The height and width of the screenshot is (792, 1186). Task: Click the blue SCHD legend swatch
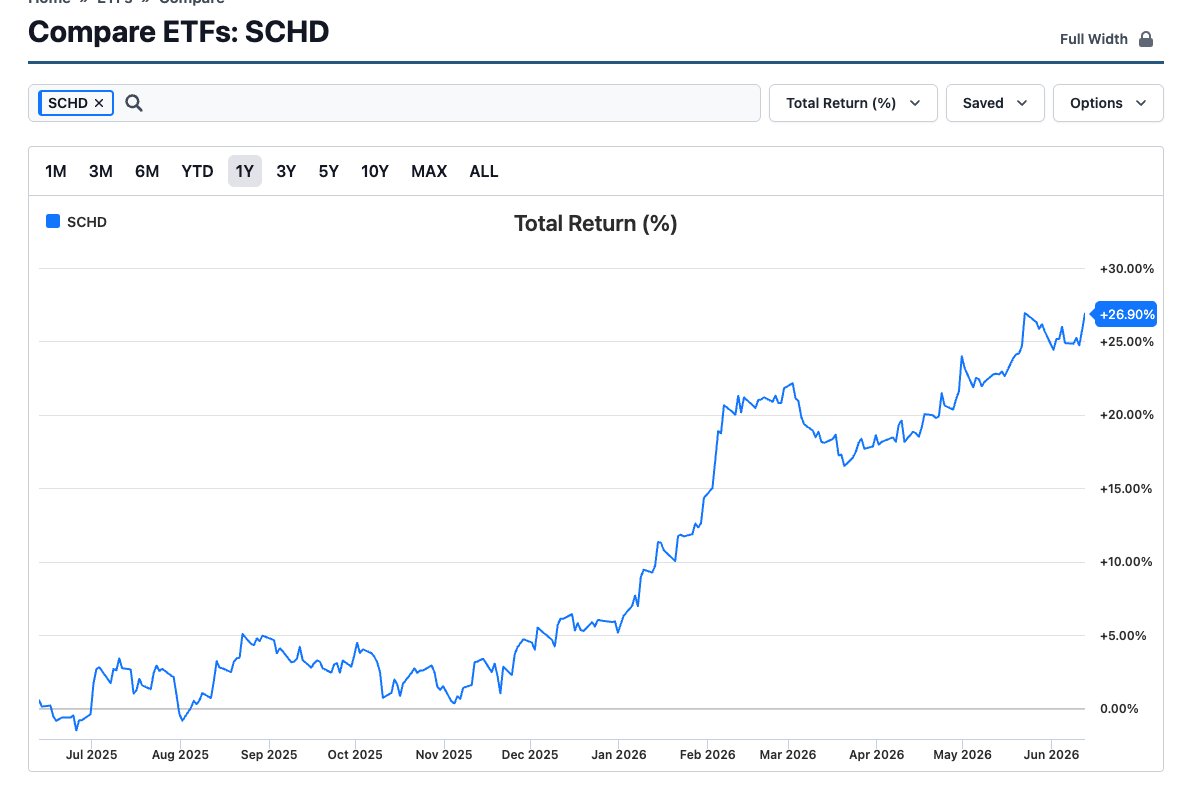(x=53, y=221)
